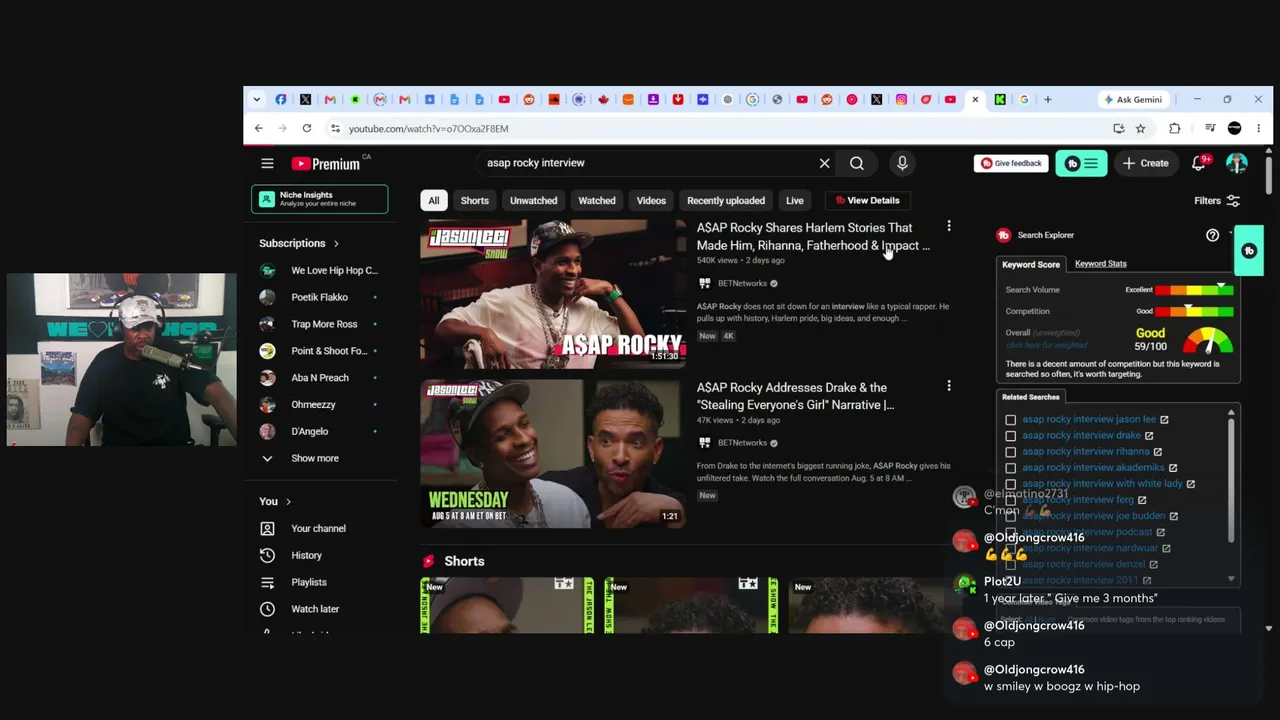1280x720 pixels.
Task: Click the Competition color meter
Action: 1194,312
